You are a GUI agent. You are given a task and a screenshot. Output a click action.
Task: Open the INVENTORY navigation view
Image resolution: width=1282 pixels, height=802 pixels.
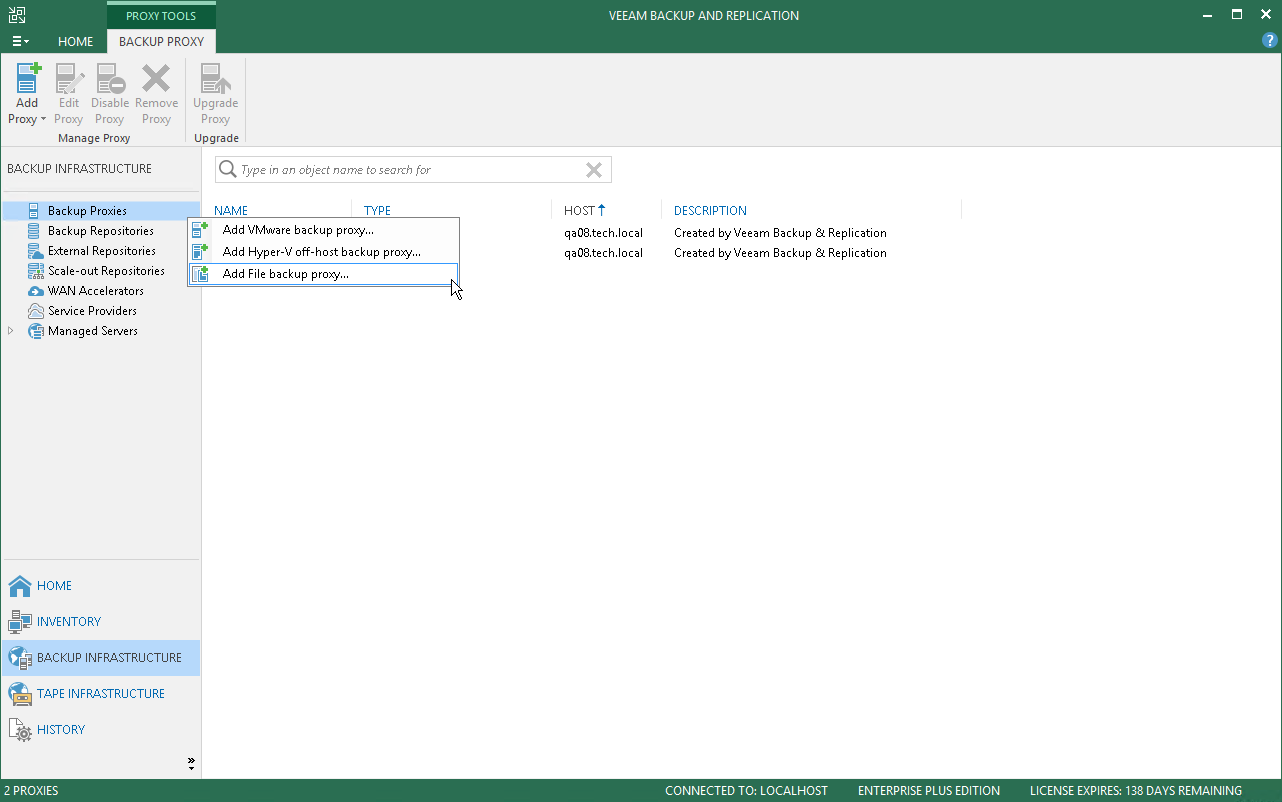click(x=100, y=622)
